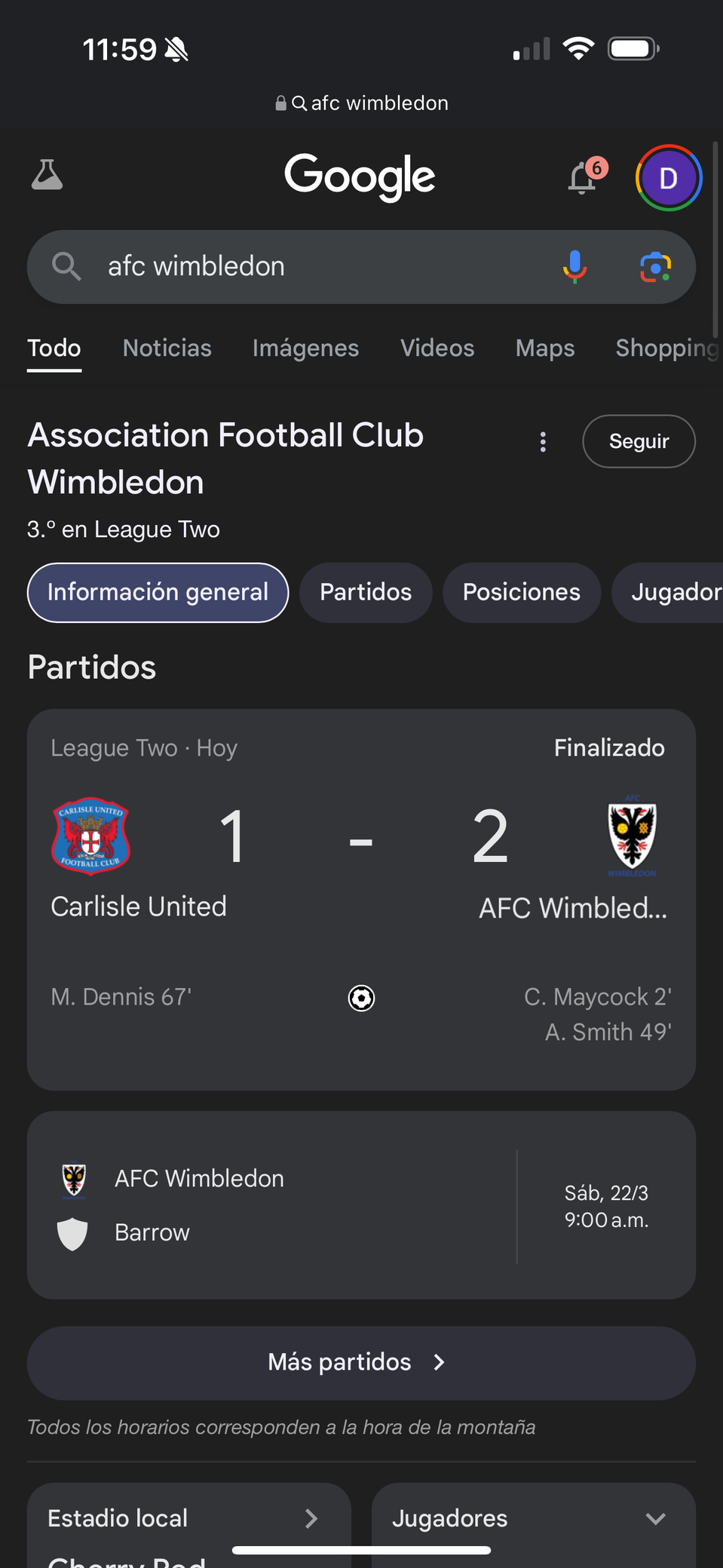This screenshot has width=723, height=1568.
Task: Open three-dot options beside club title
Action: [543, 442]
